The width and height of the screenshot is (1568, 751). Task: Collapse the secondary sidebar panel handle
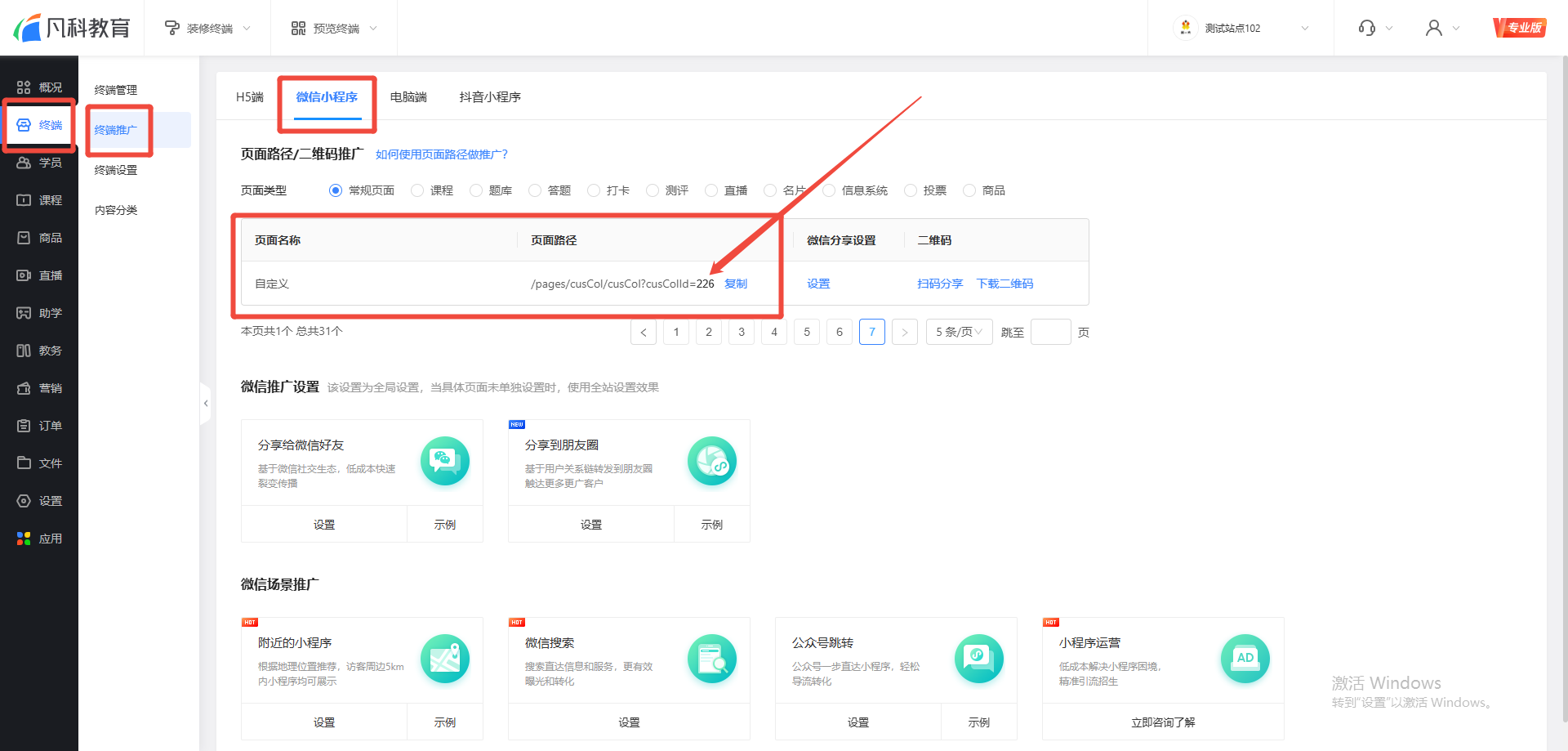point(206,403)
